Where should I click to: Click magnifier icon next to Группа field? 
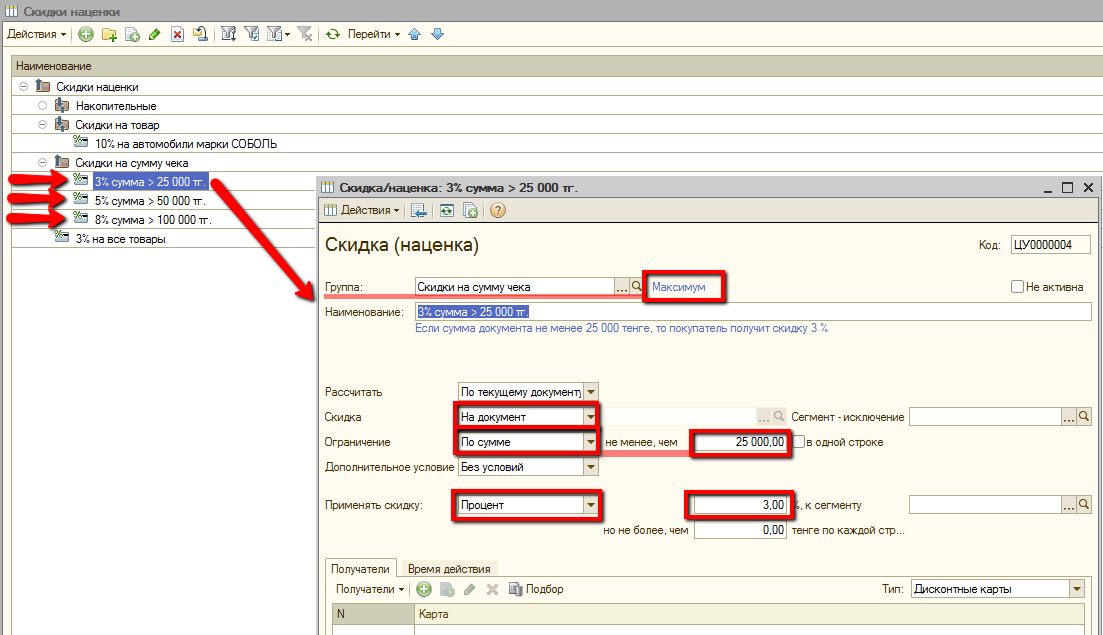click(637, 287)
